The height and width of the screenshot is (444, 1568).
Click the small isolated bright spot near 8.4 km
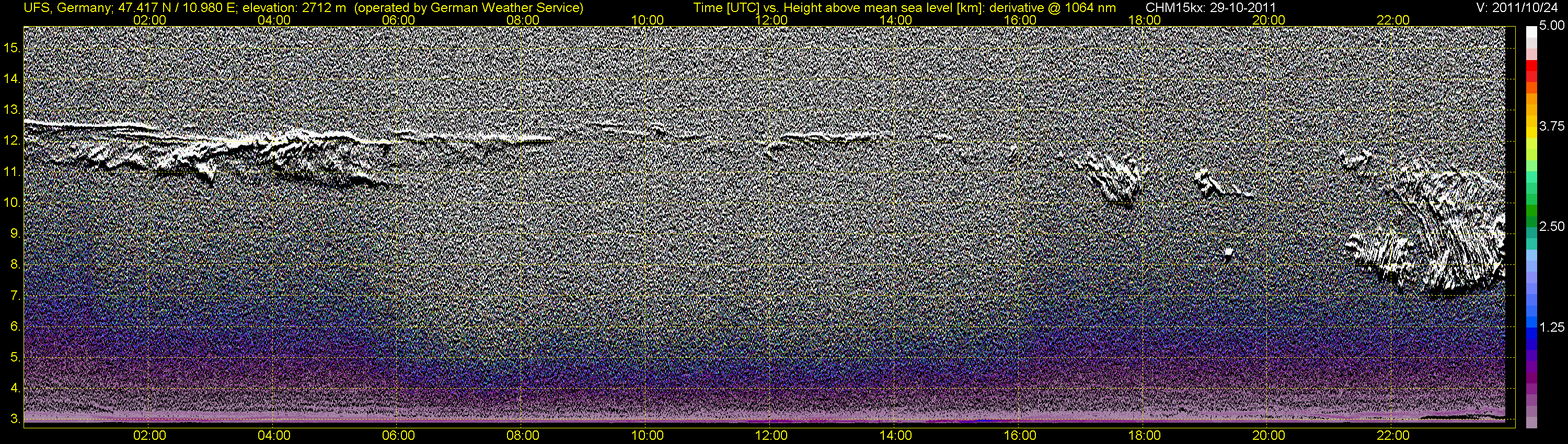[1228, 252]
